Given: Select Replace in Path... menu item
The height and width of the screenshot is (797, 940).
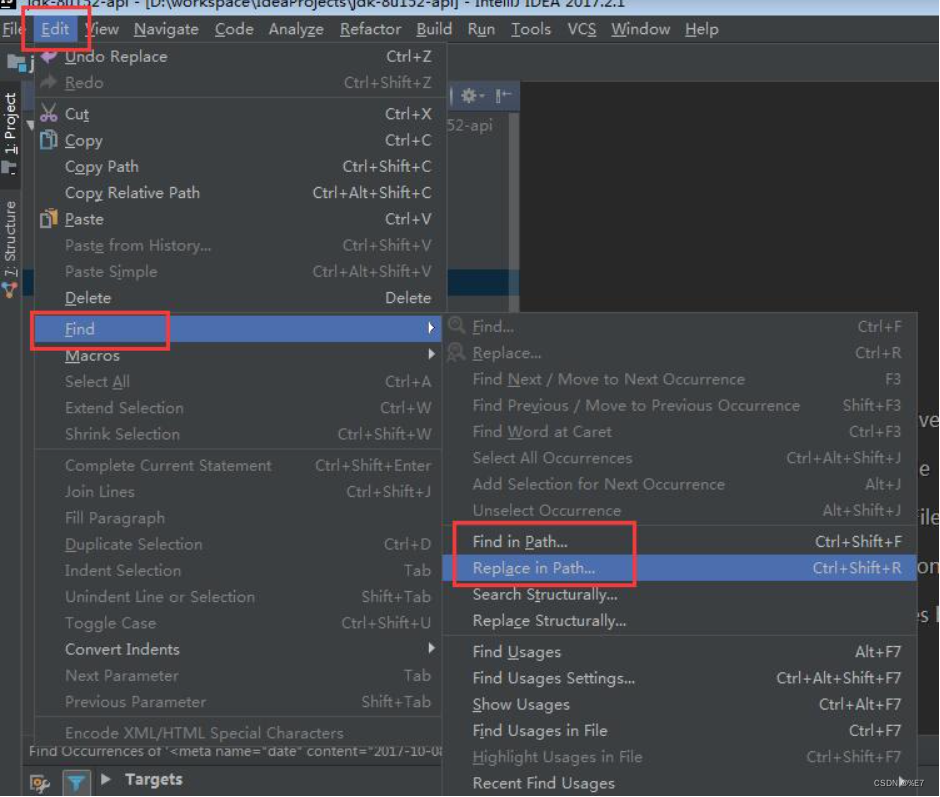Looking at the screenshot, I should tap(534, 568).
